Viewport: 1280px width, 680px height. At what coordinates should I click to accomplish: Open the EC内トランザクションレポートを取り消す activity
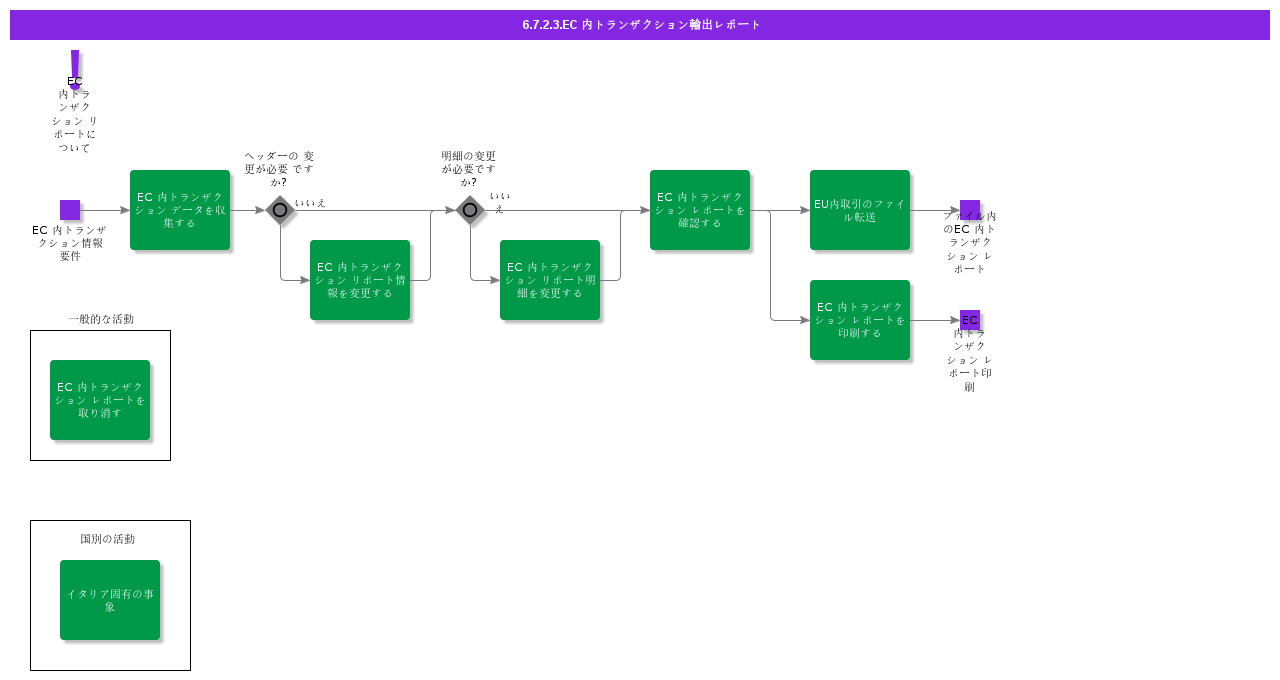(x=100, y=400)
